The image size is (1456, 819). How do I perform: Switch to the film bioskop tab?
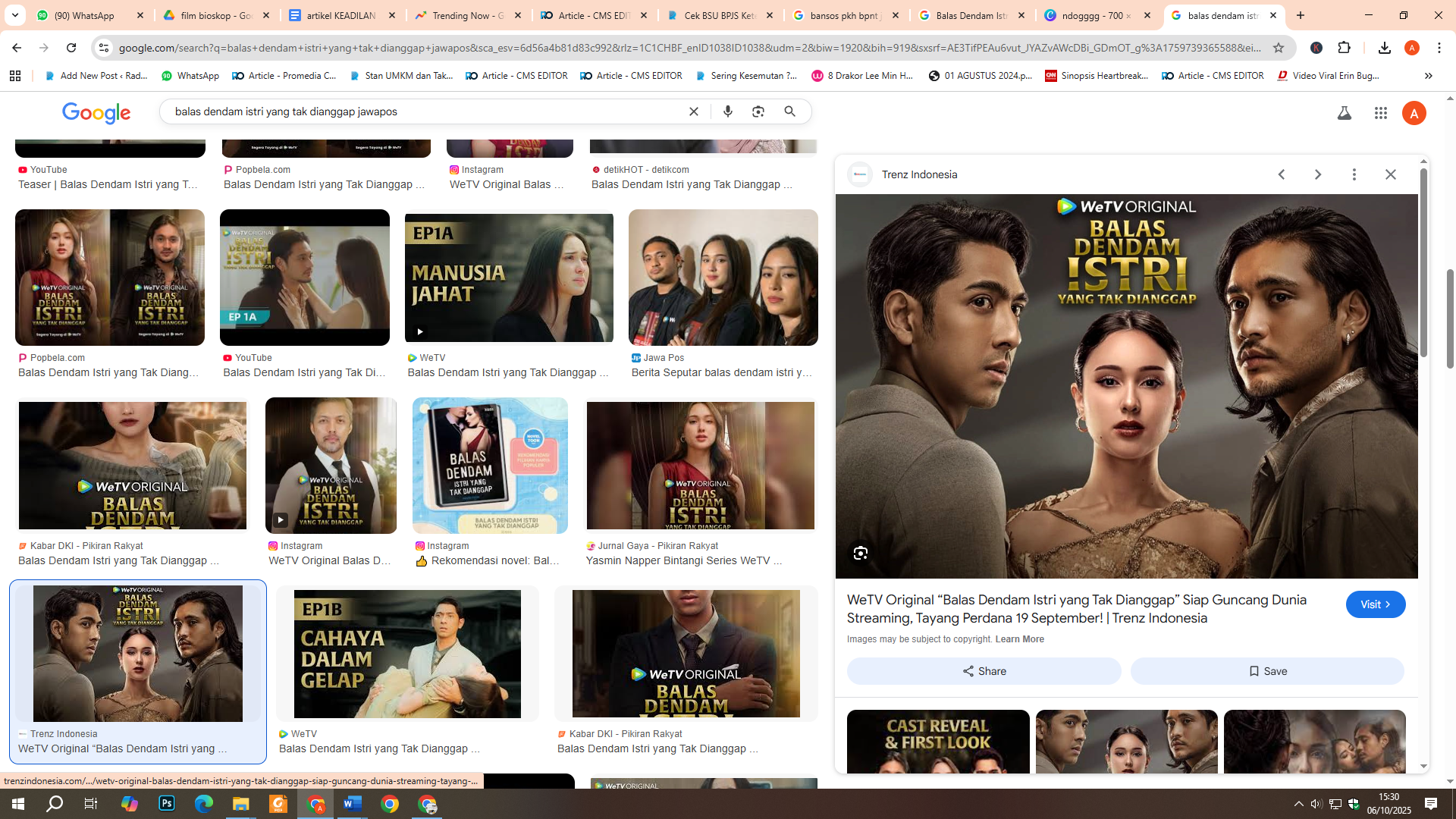pos(217,15)
